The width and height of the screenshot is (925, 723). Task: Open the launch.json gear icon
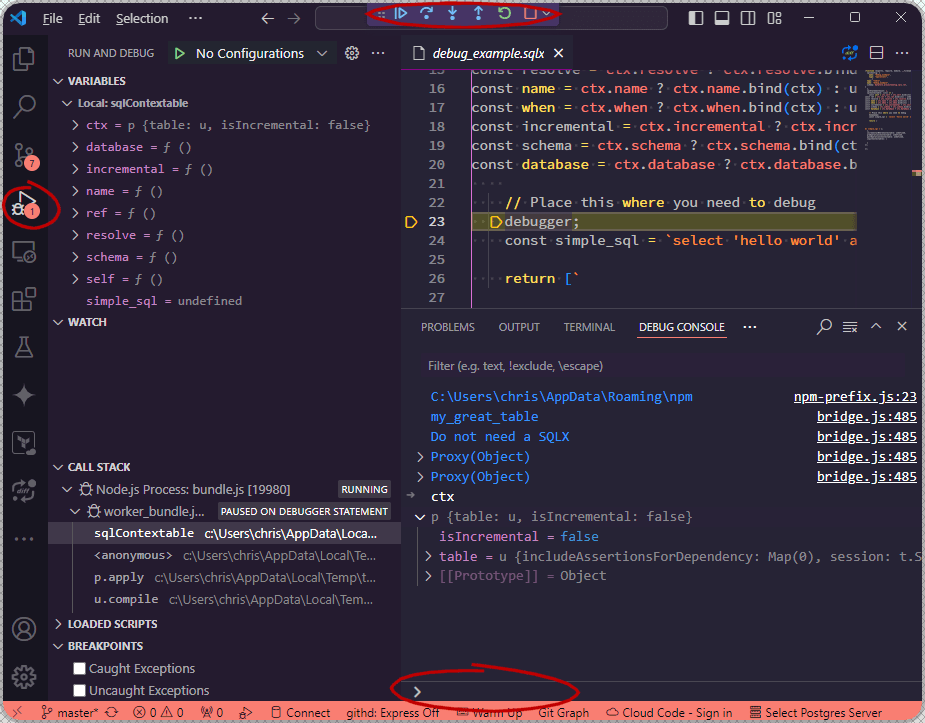[352, 53]
